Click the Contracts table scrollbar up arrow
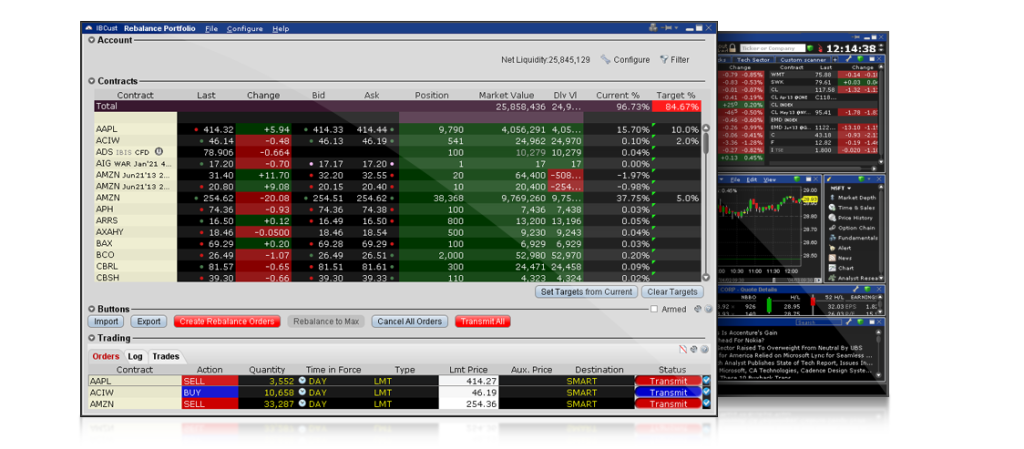 (x=705, y=128)
